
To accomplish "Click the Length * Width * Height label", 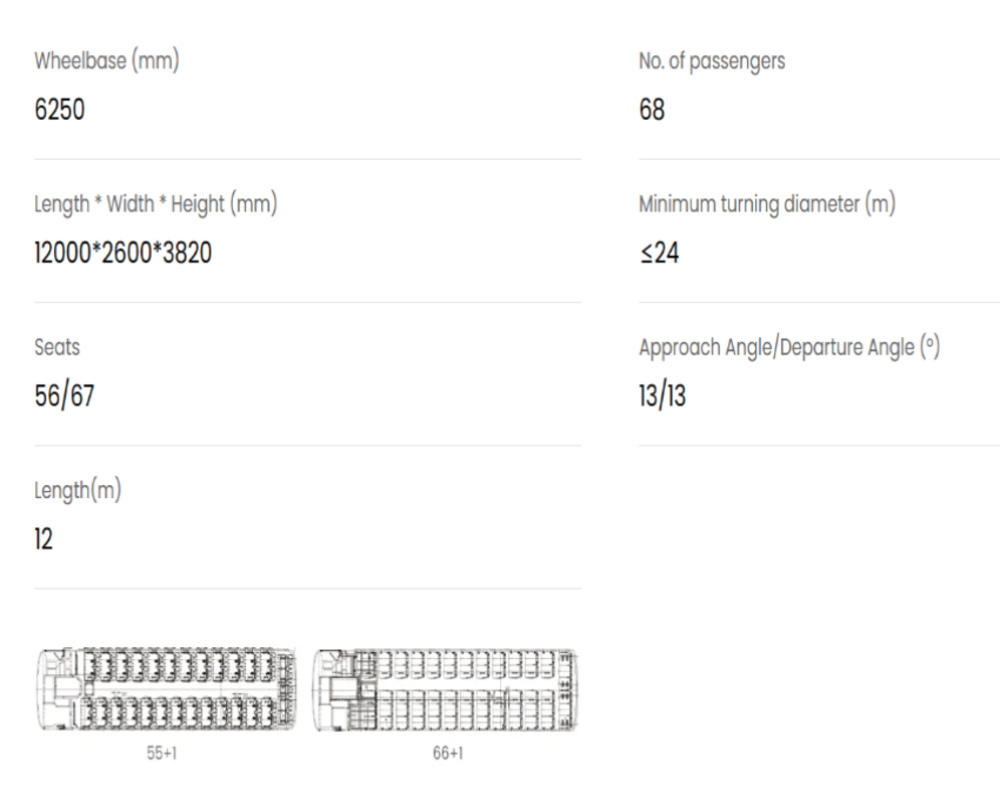I will pos(156,204).
